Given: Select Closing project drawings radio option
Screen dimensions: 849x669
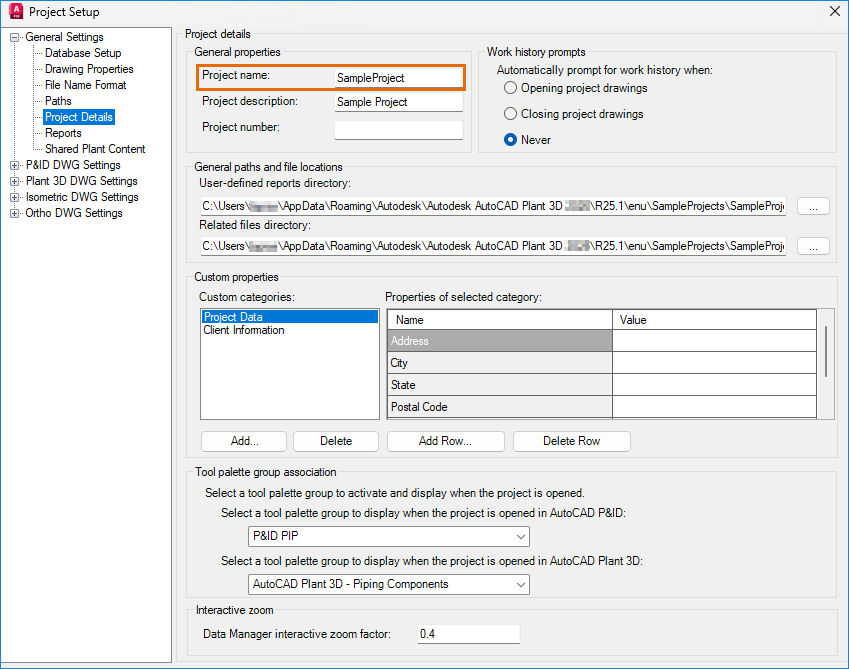Looking at the screenshot, I should pyautogui.click(x=511, y=114).
